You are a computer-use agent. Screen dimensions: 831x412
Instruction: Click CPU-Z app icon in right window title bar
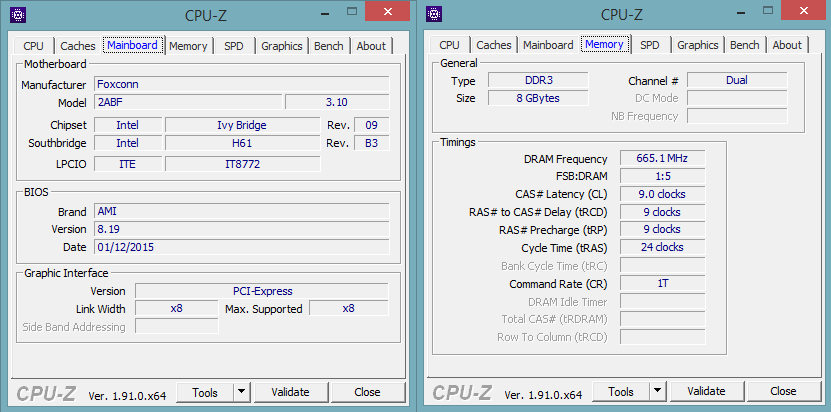coord(434,15)
